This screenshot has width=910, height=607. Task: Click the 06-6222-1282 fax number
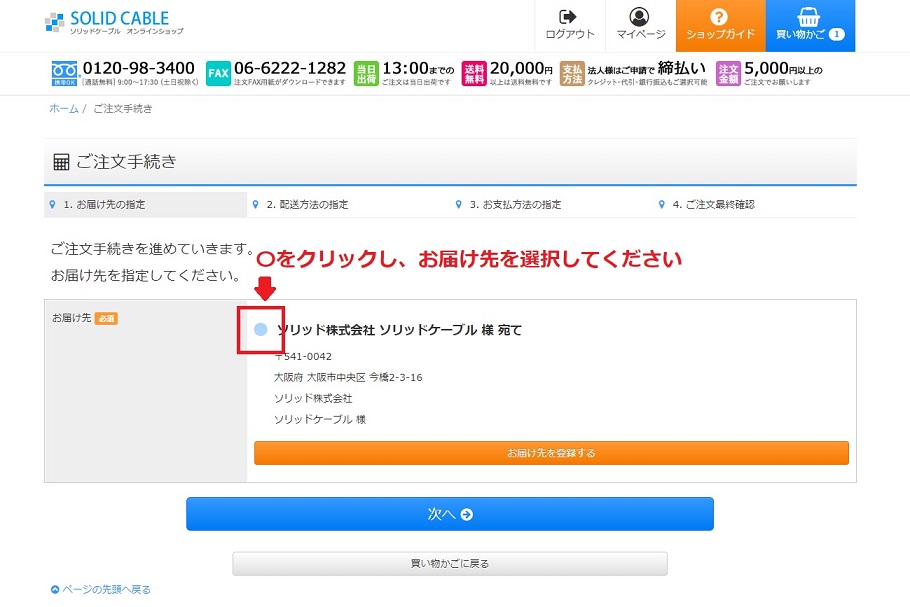[x=290, y=68]
